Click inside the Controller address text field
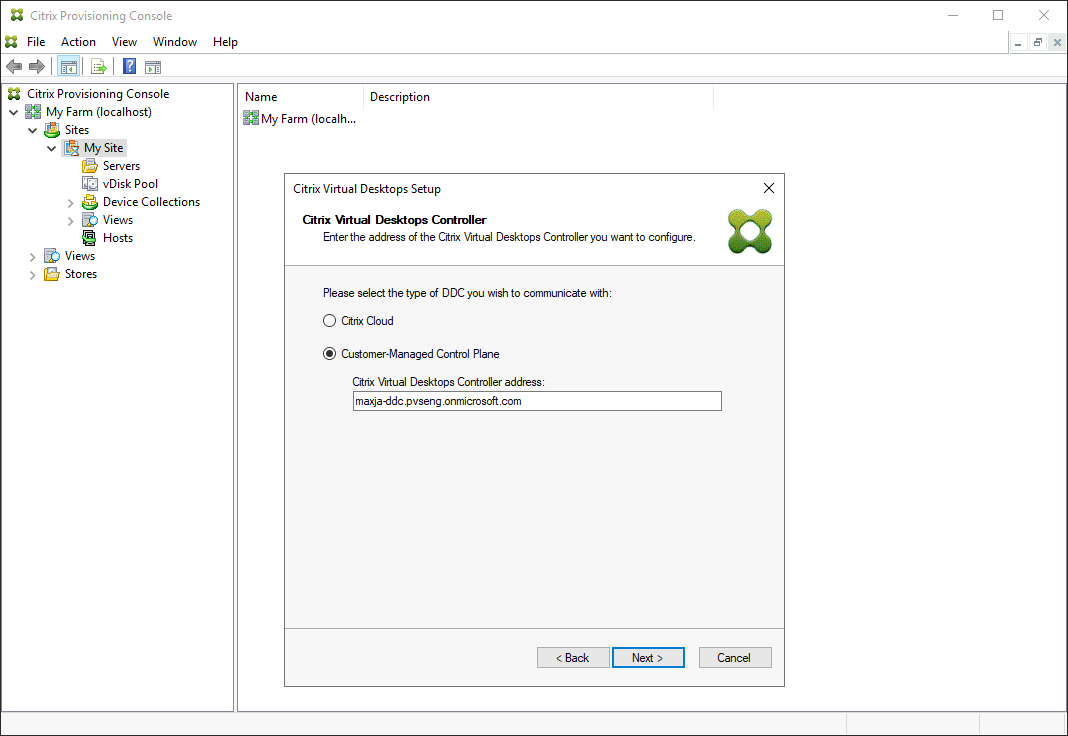 point(537,400)
